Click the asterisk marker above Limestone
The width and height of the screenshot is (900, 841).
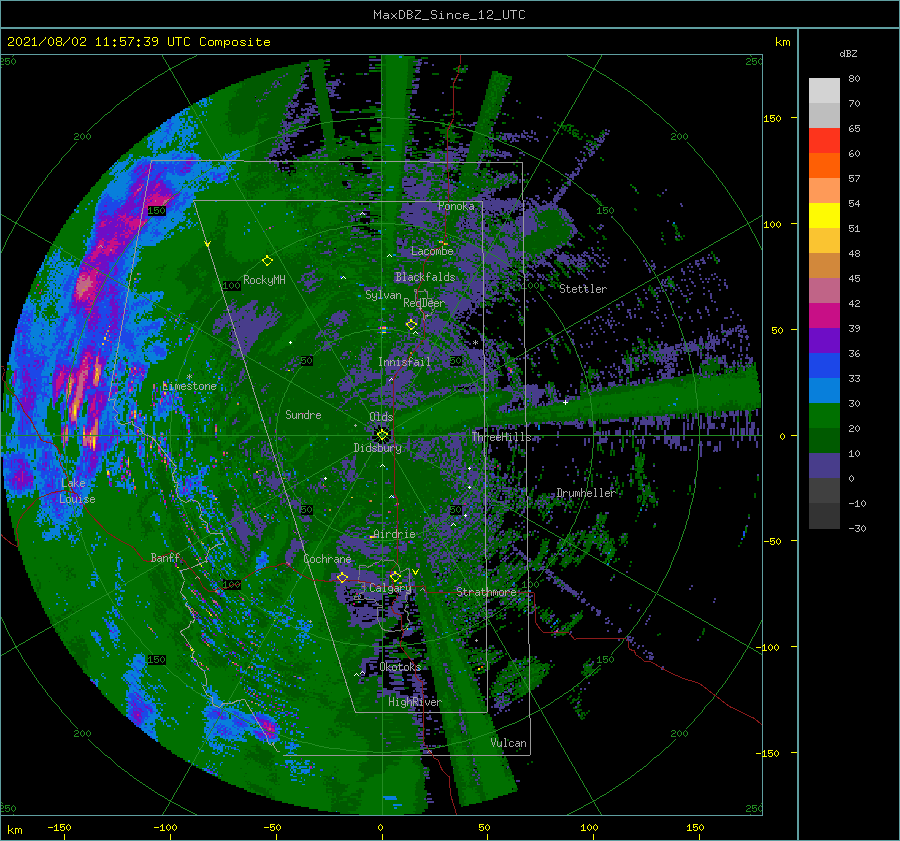click(189, 377)
